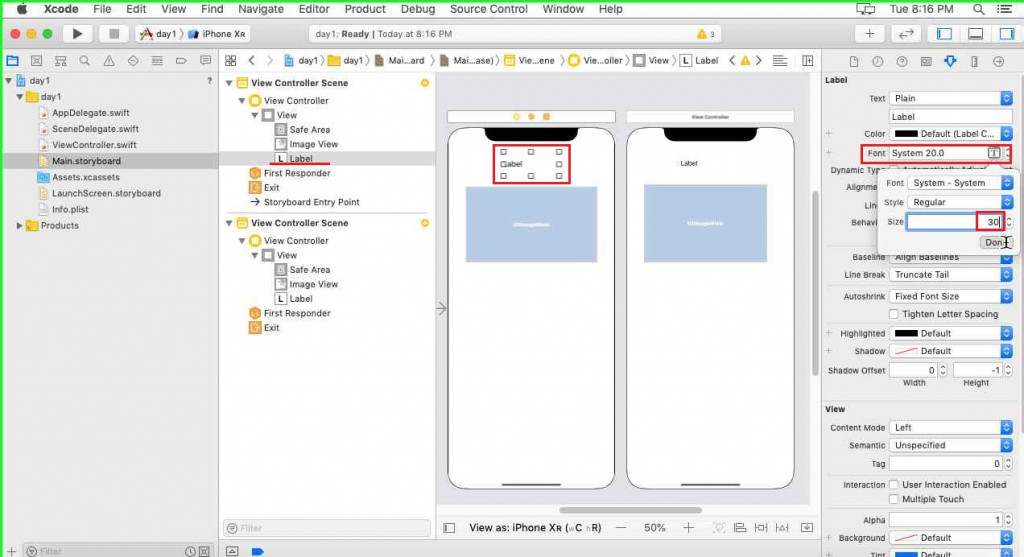
Task: Collapse the first View Controller Scene
Action: coord(229,83)
